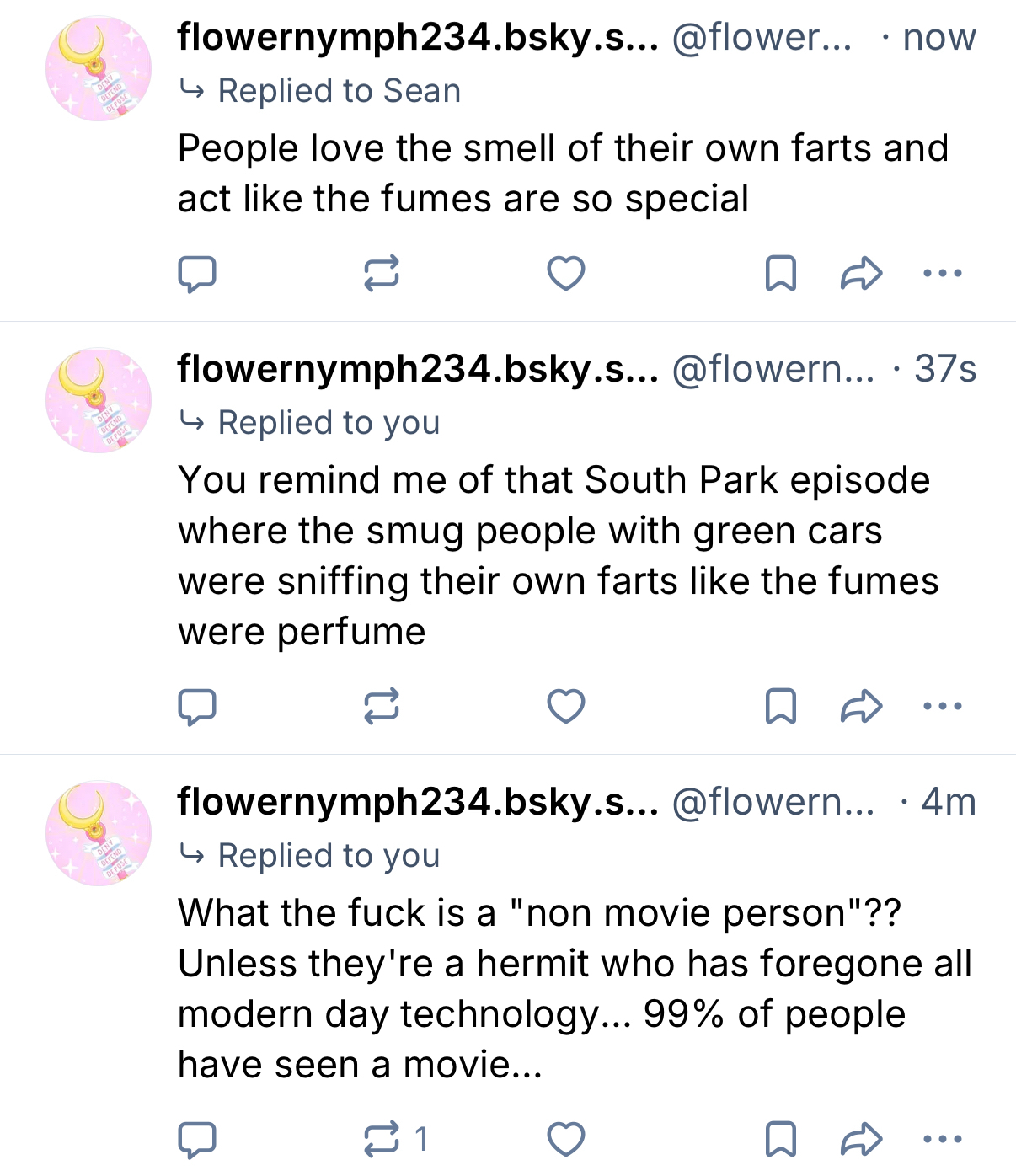Open more options on the South Park post

click(x=942, y=706)
